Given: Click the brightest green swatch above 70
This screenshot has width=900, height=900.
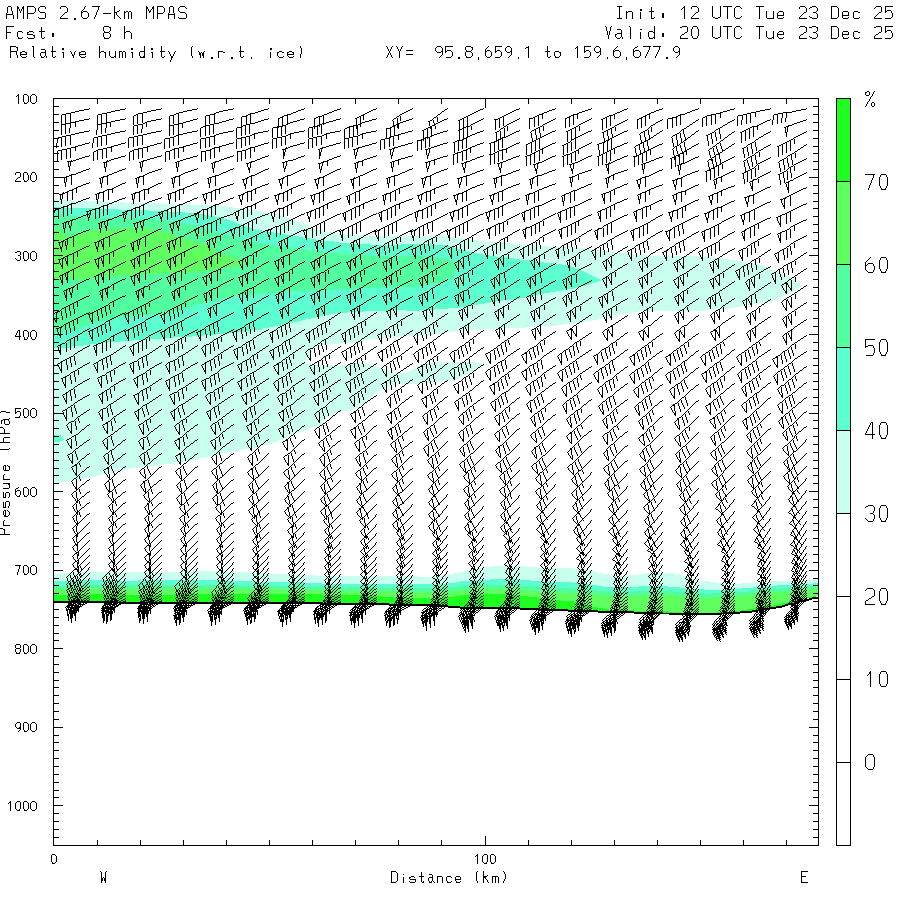Looking at the screenshot, I should [843, 139].
